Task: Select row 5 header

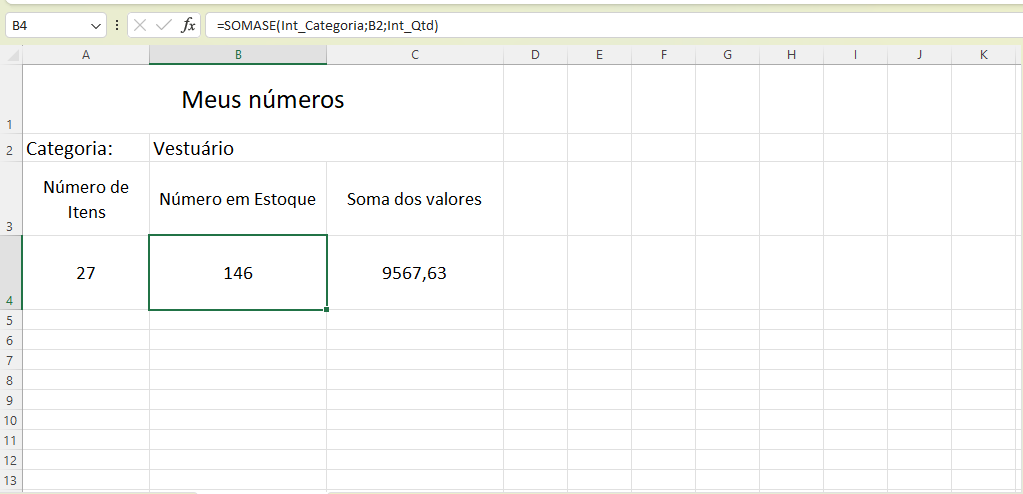Action: [x=11, y=320]
